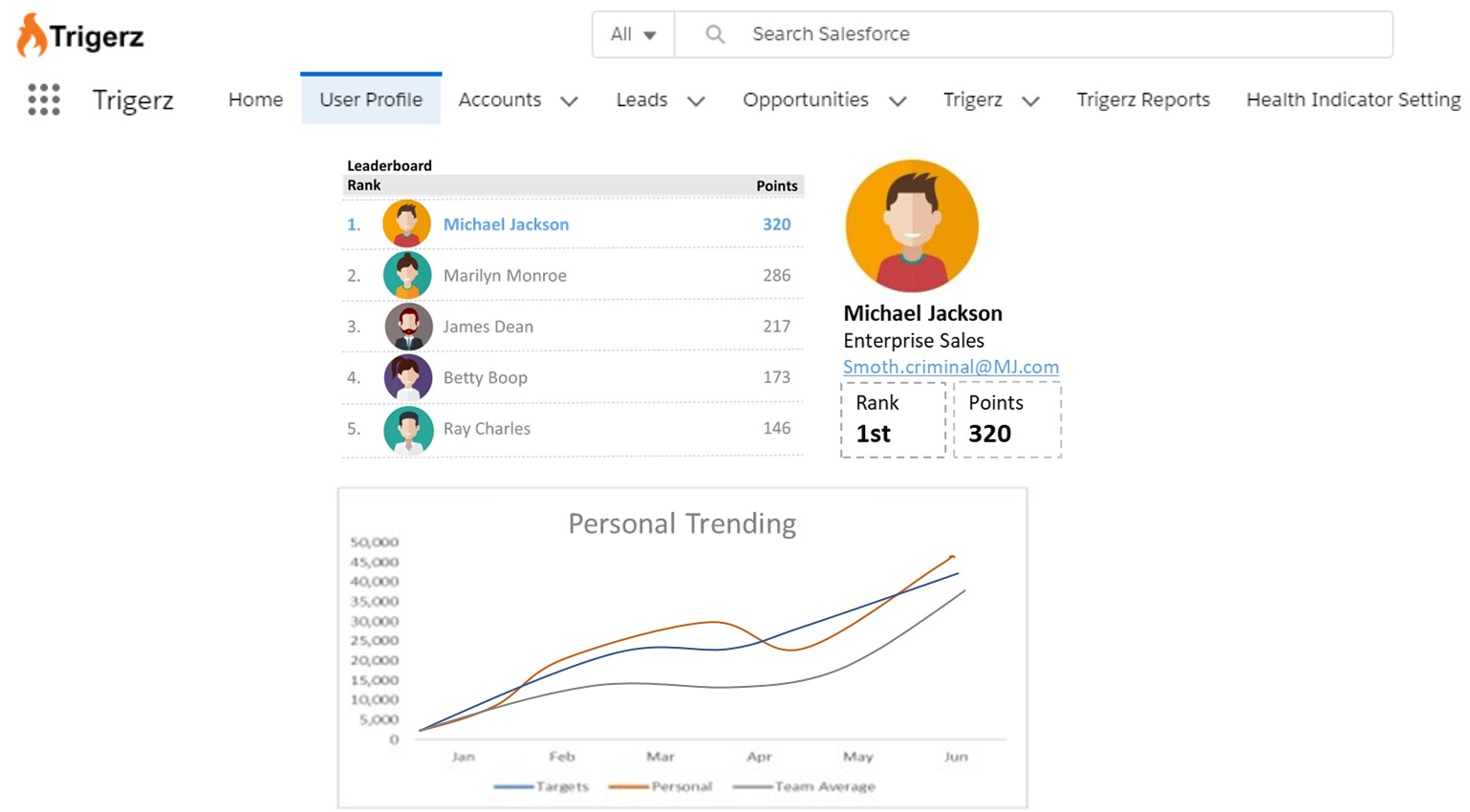This screenshot has height=812, width=1470.
Task: Open the app launcher grid icon
Action: click(x=44, y=99)
